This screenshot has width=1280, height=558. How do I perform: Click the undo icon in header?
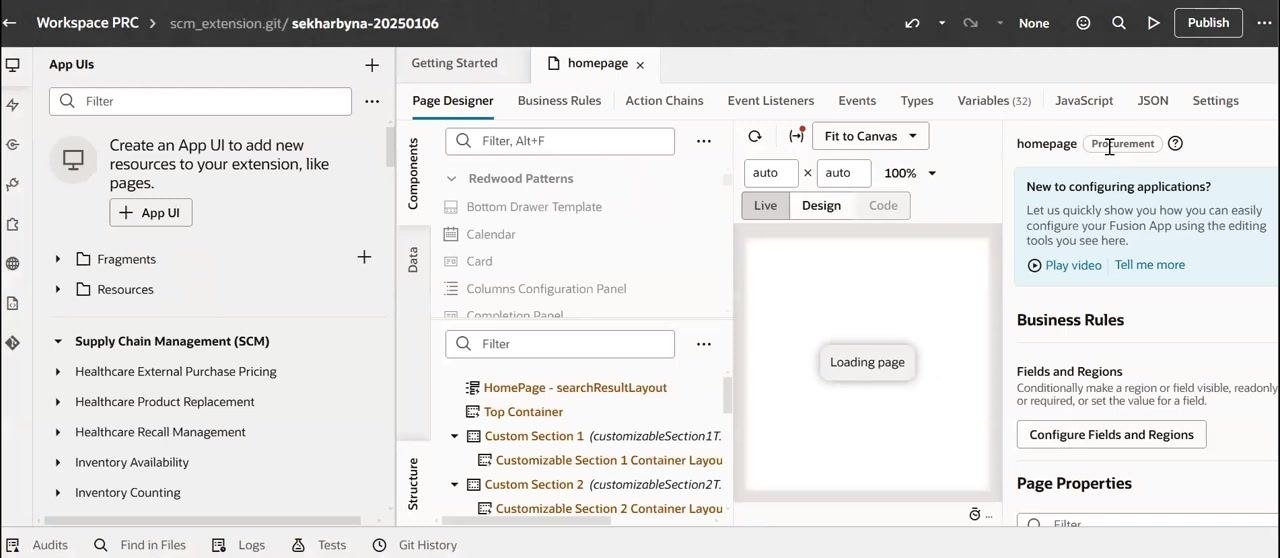[x=912, y=23]
